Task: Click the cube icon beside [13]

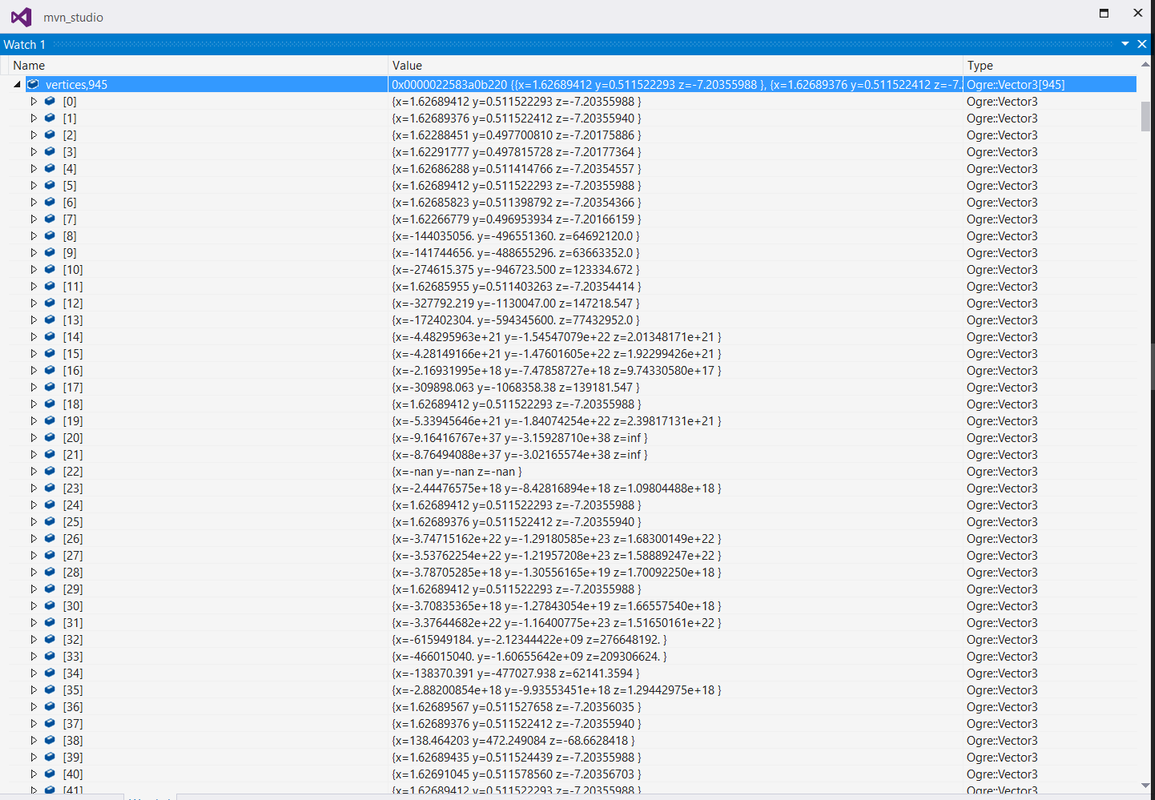Action: click(x=50, y=320)
